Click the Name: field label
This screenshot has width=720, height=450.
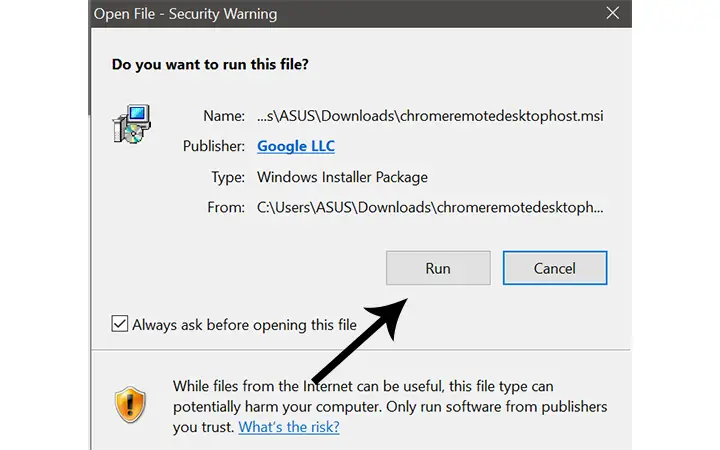pos(224,116)
